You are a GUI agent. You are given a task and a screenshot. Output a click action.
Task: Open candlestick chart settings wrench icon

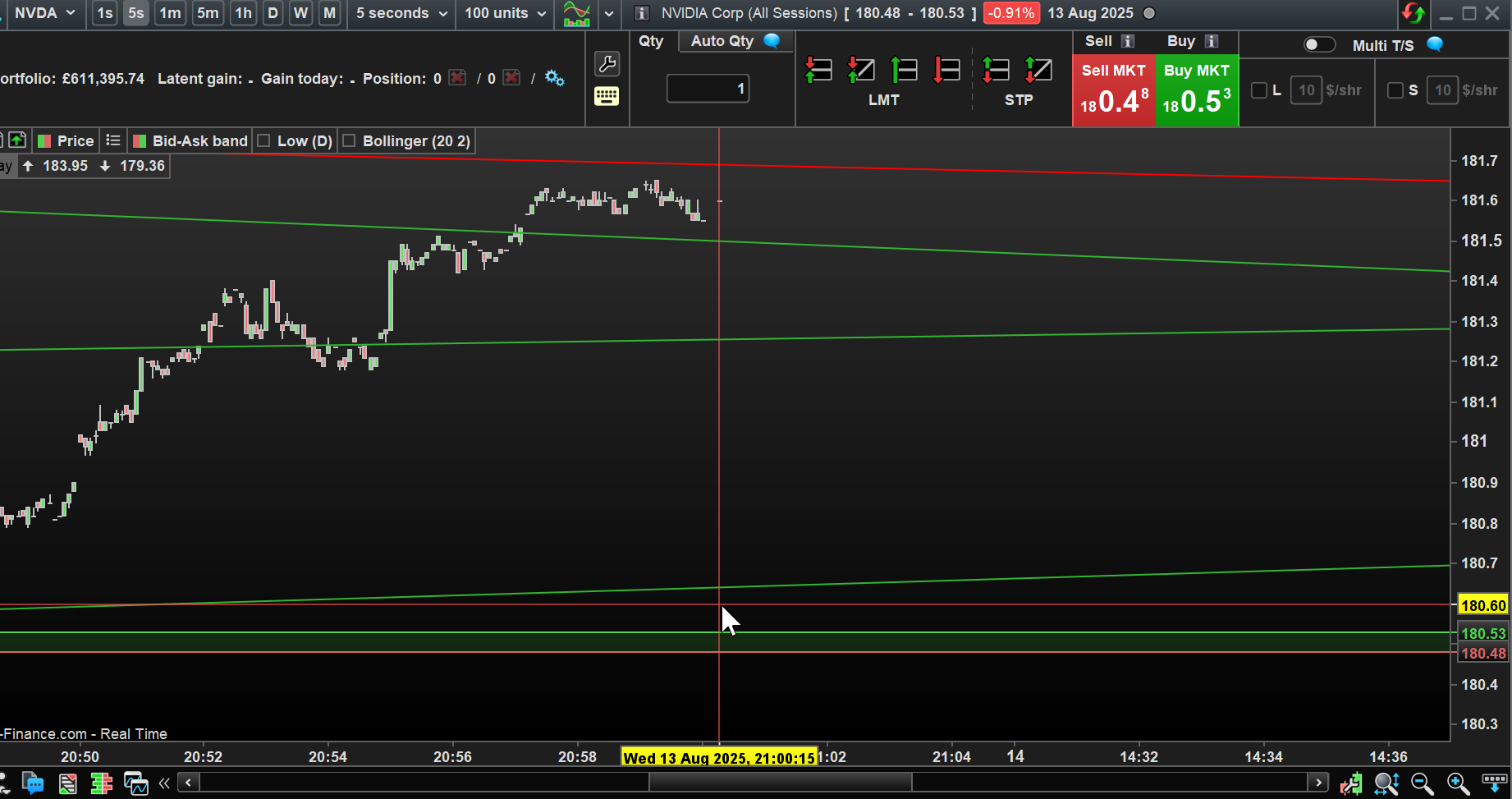[x=1351, y=783]
